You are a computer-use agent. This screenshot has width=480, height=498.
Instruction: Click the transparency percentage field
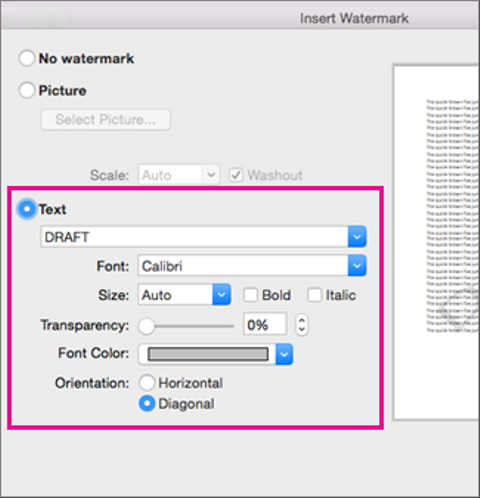(x=265, y=324)
